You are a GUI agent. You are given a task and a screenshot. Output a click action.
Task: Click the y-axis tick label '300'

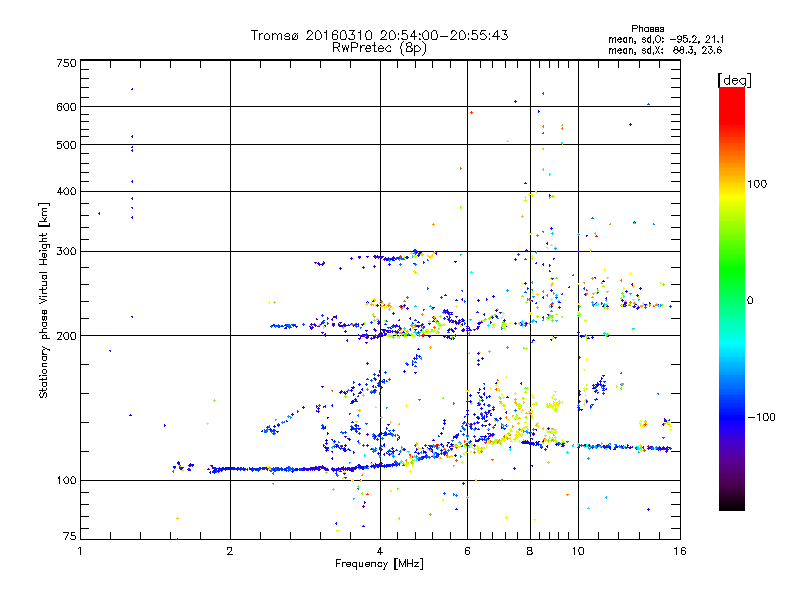coord(66,251)
